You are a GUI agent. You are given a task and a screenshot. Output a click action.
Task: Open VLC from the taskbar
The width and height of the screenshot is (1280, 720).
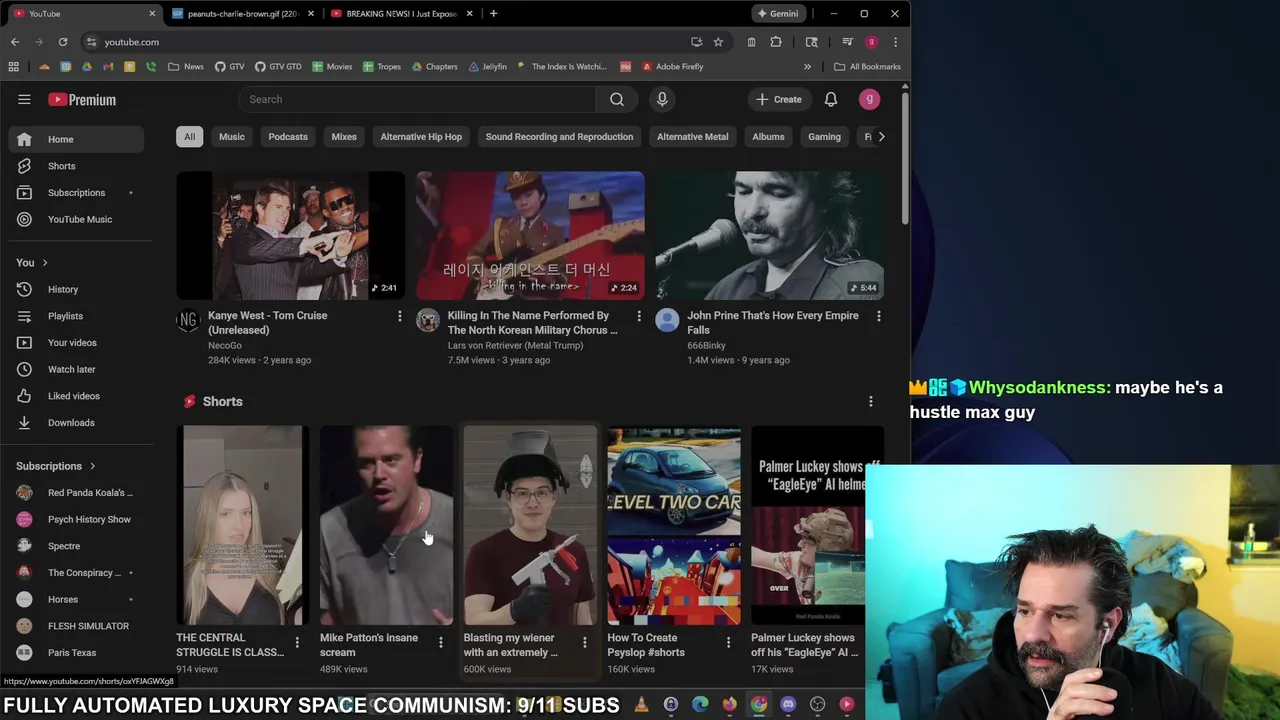coord(641,704)
